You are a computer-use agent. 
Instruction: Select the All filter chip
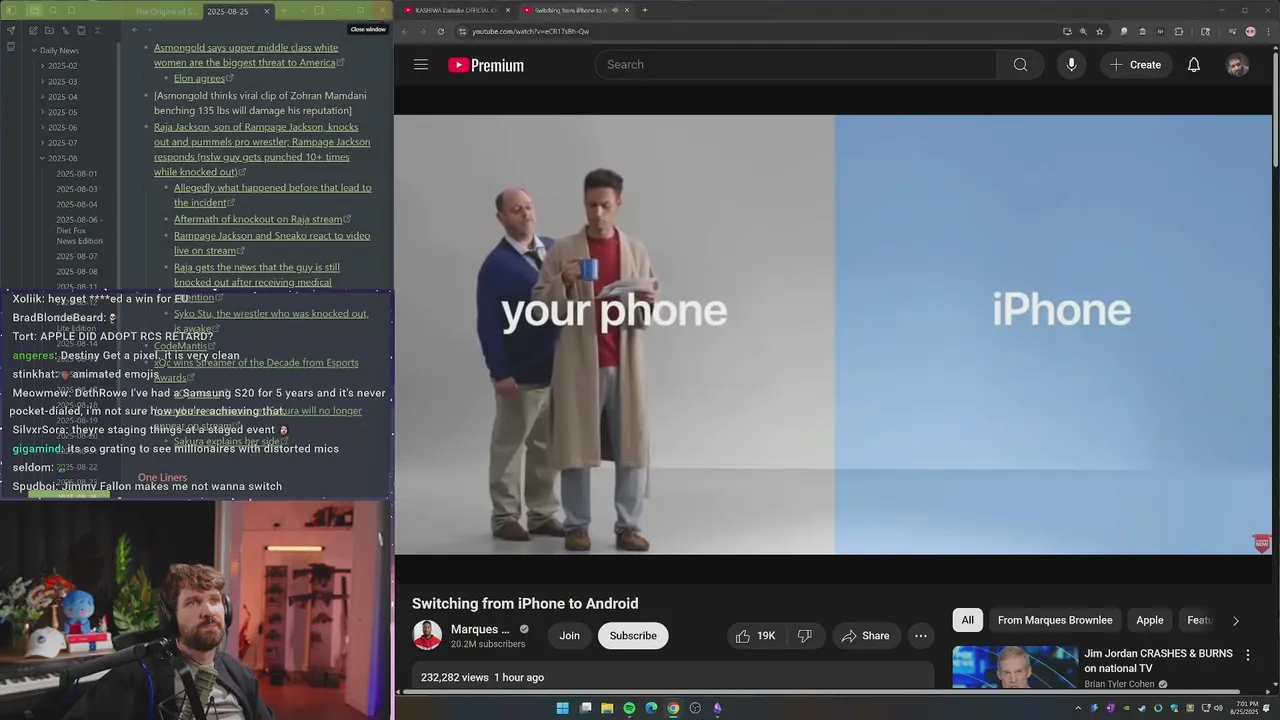point(967,620)
